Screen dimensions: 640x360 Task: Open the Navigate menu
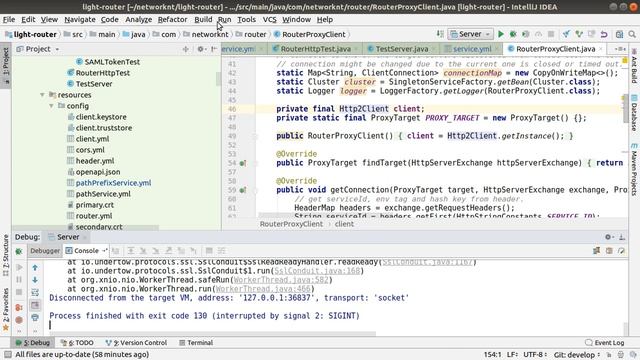click(80, 20)
